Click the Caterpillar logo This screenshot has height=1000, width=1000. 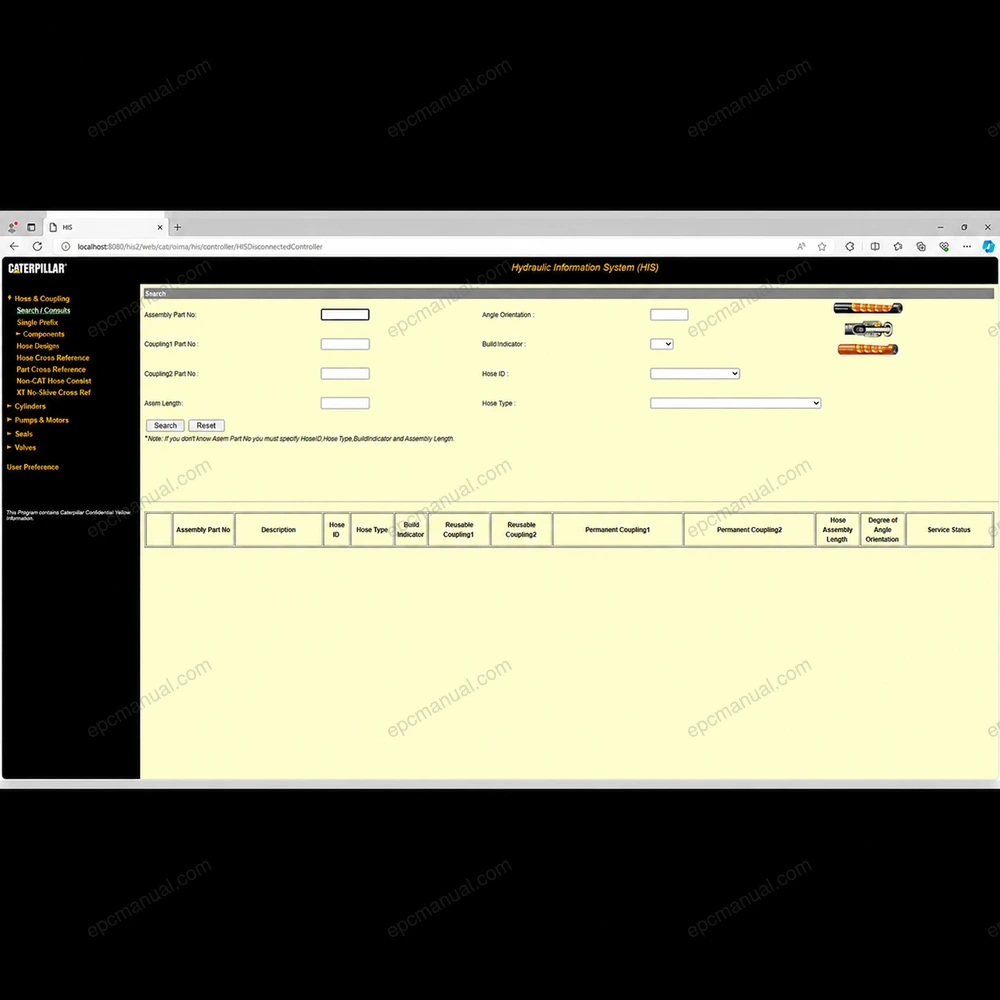point(37,268)
